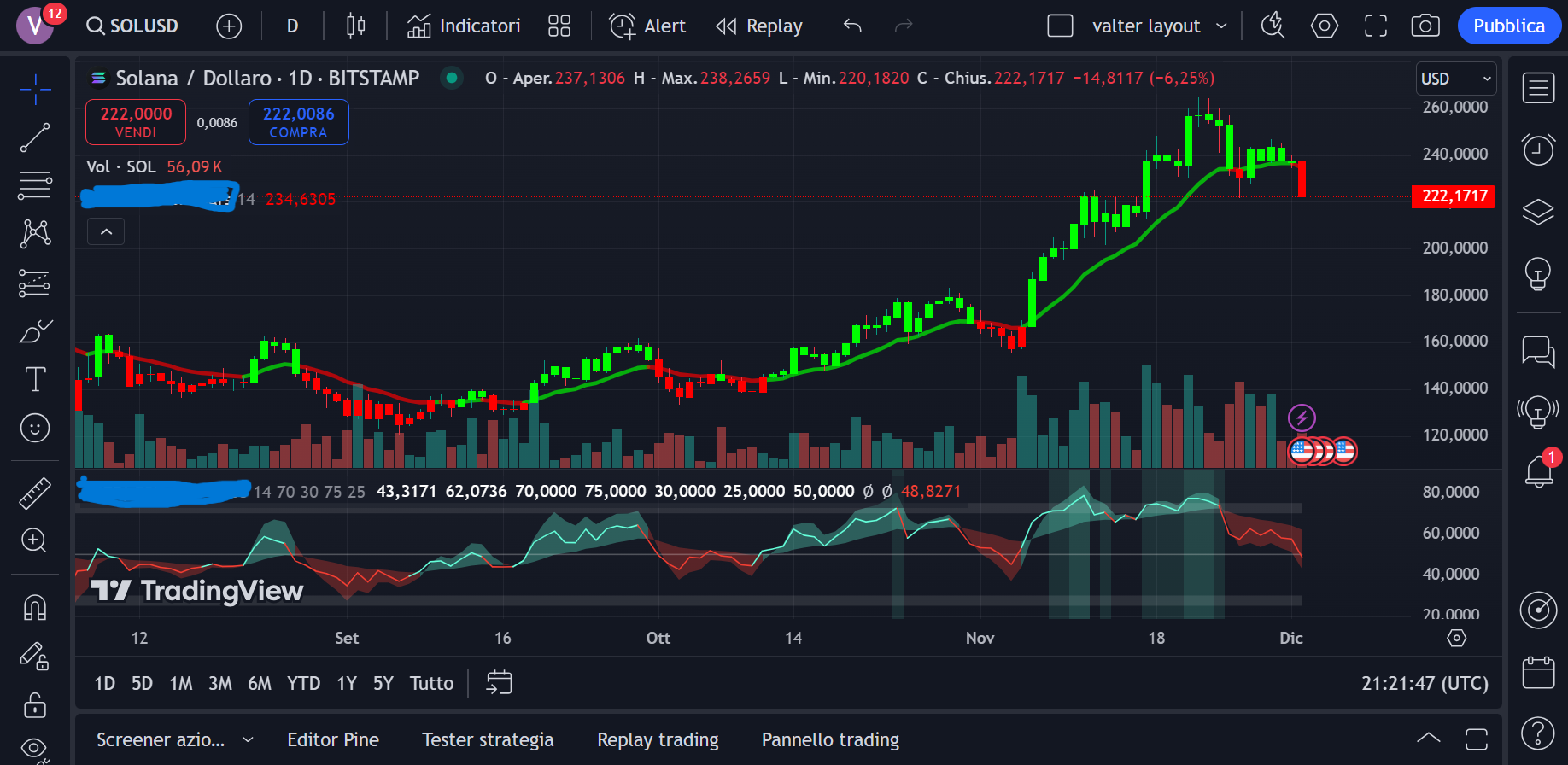Image resolution: width=1568 pixels, height=765 pixels.
Task: Toggle magnet mode for drawings
Action: pos(35,607)
